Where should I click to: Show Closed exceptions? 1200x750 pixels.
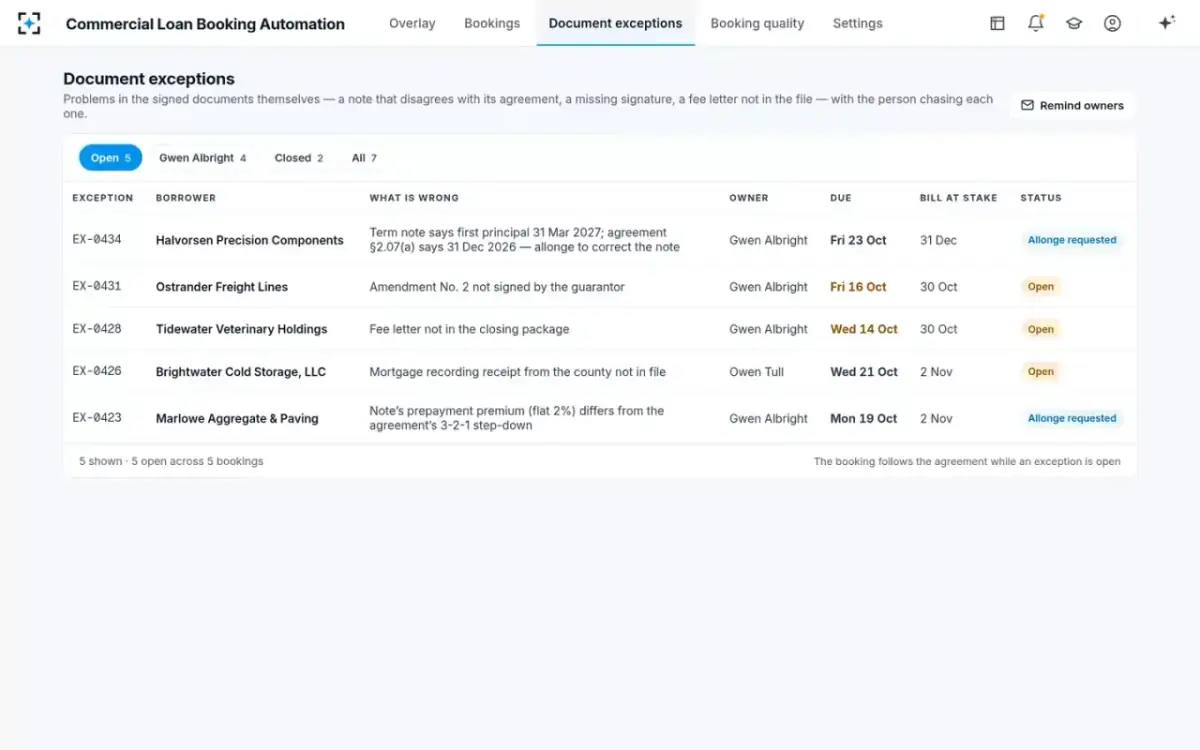pos(299,158)
